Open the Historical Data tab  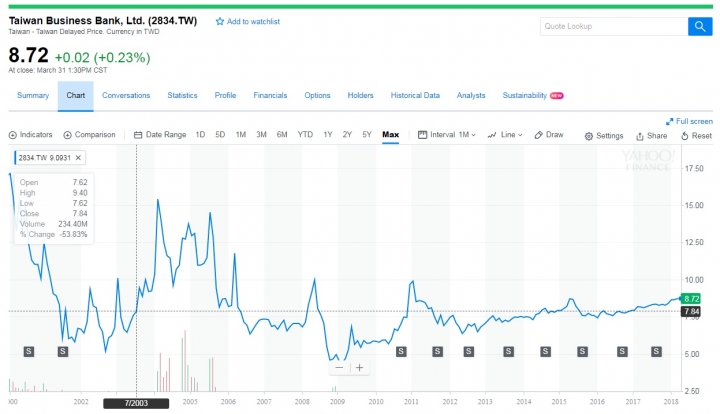(415, 95)
